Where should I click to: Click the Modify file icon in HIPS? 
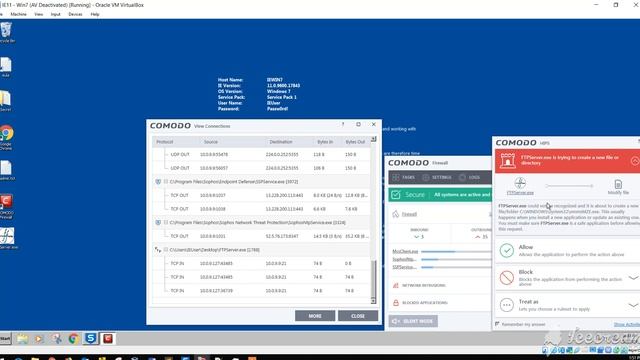[x=618, y=184]
